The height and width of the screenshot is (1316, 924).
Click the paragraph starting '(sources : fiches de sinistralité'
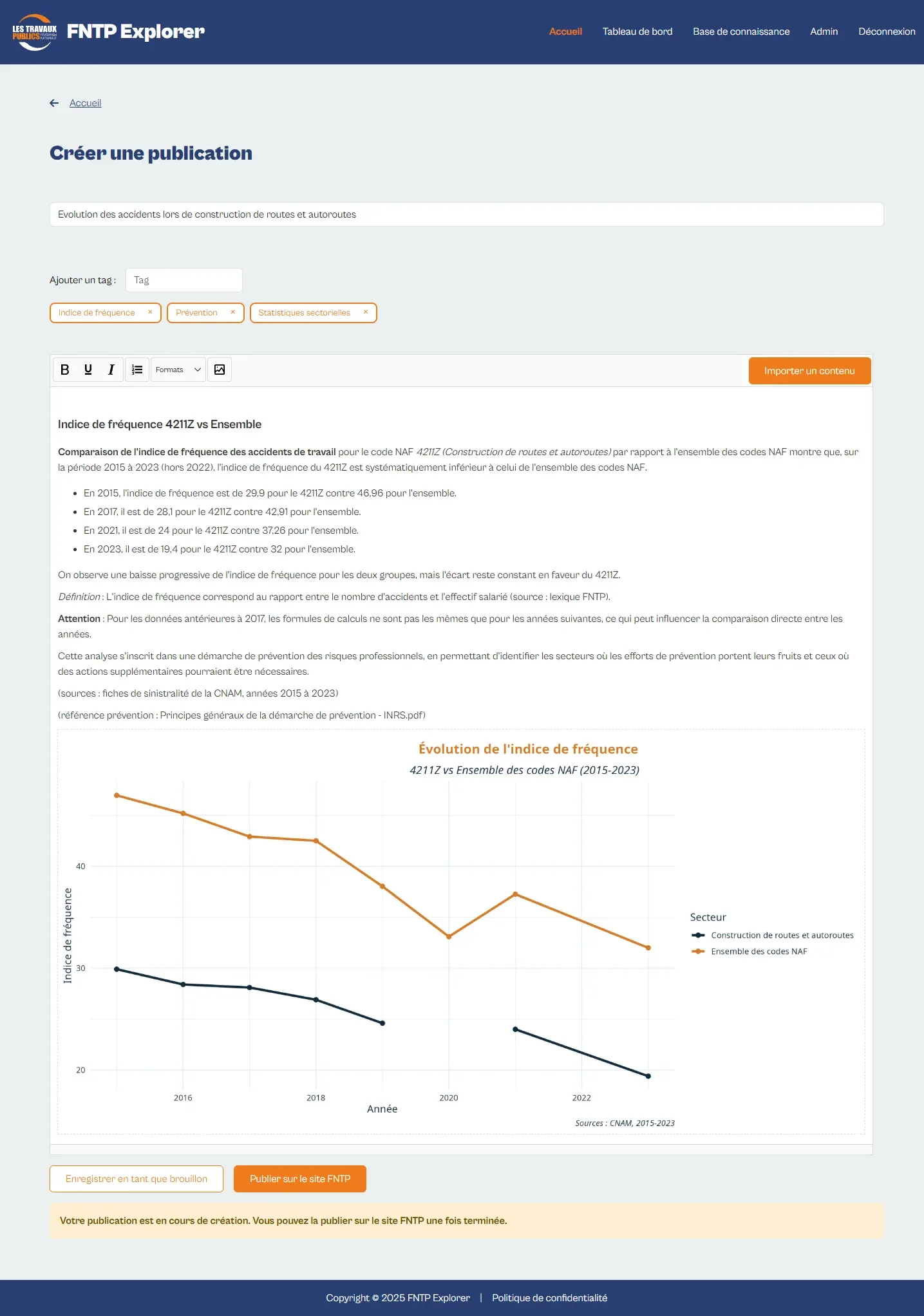pos(198,693)
